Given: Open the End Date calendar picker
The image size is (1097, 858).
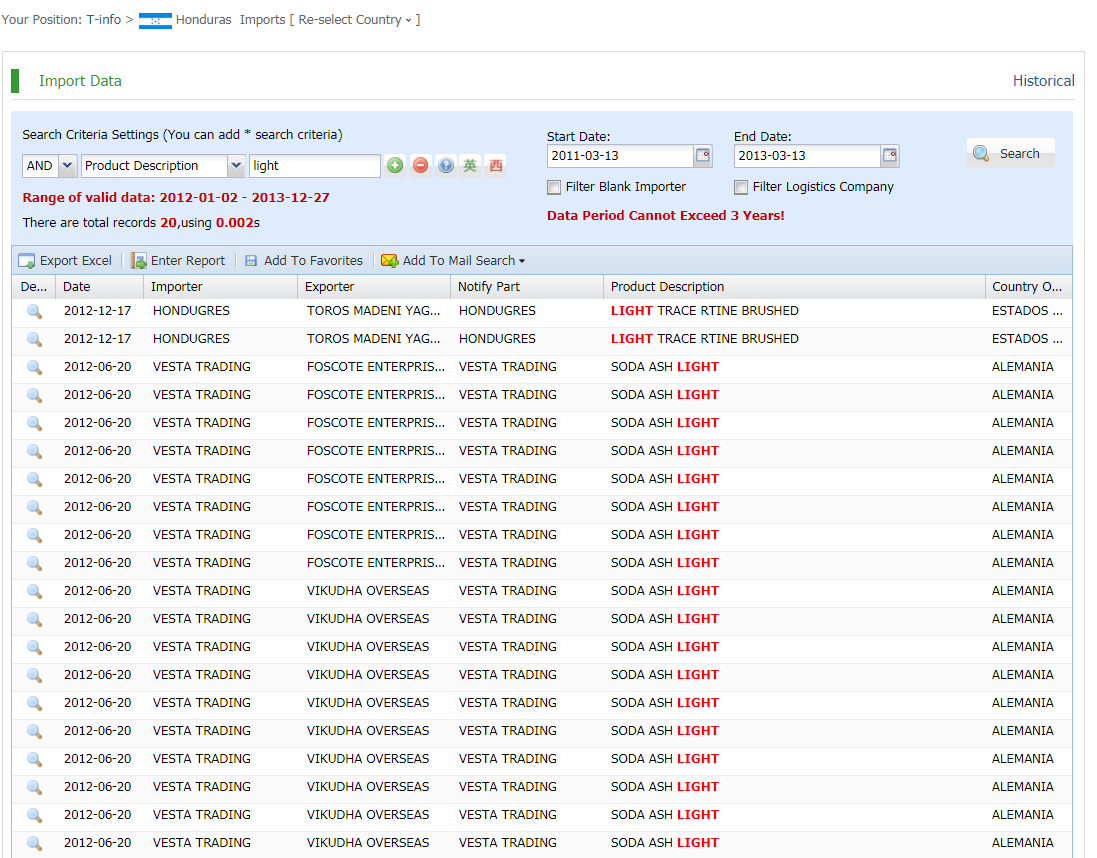Looking at the screenshot, I should 889,155.
